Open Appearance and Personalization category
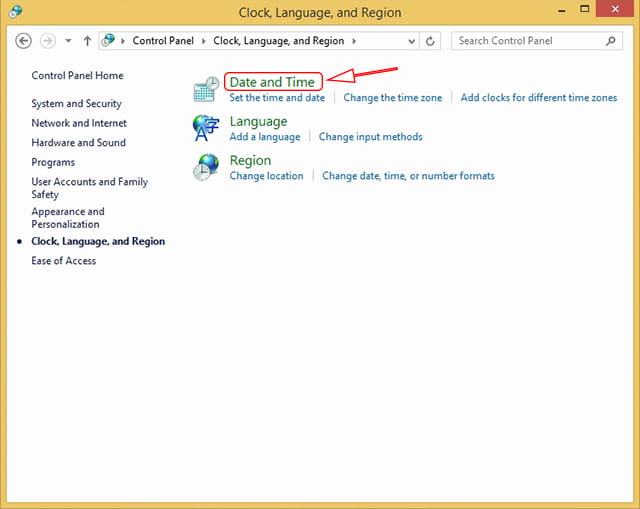 pos(68,218)
